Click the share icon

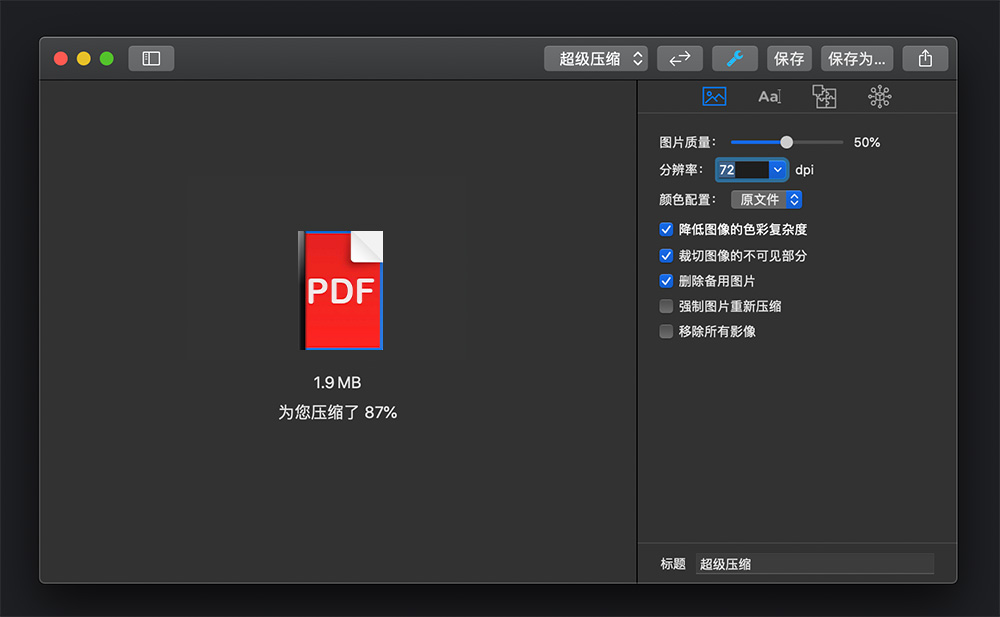click(x=925, y=59)
